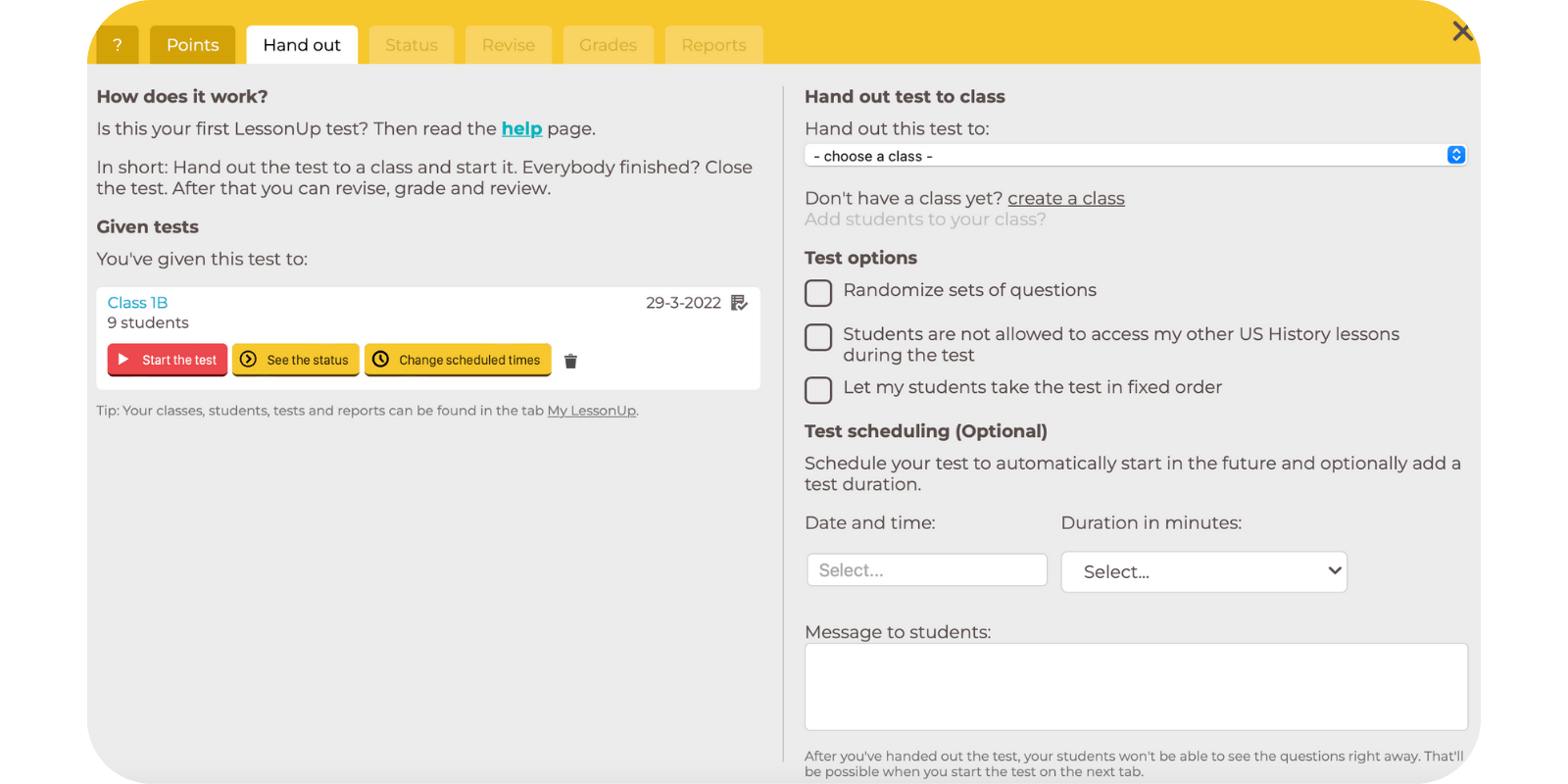This screenshot has height=784, width=1568.
Task: Switch to the Points tab
Action: pos(192,45)
